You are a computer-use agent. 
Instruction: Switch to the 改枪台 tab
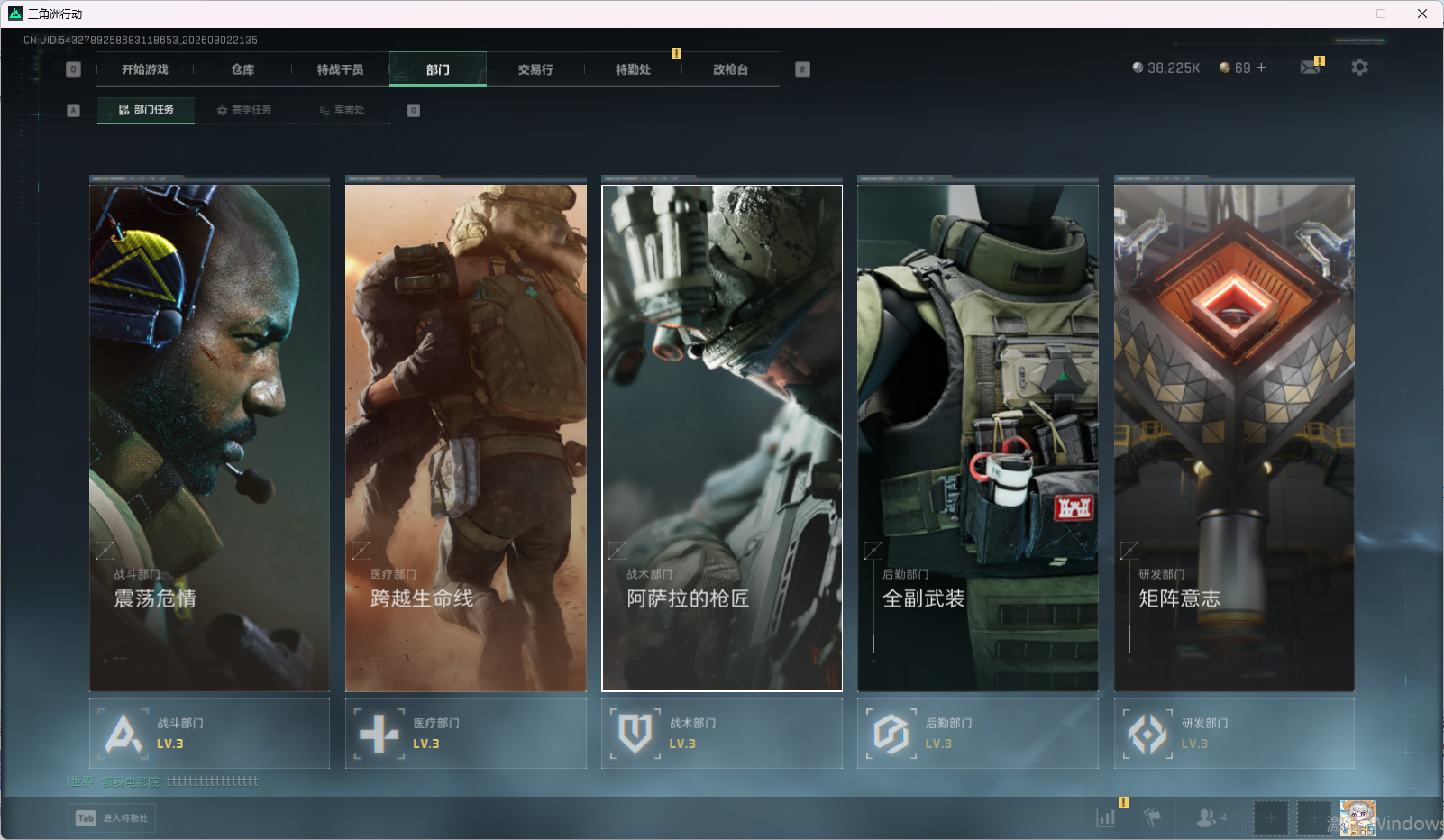pos(730,69)
